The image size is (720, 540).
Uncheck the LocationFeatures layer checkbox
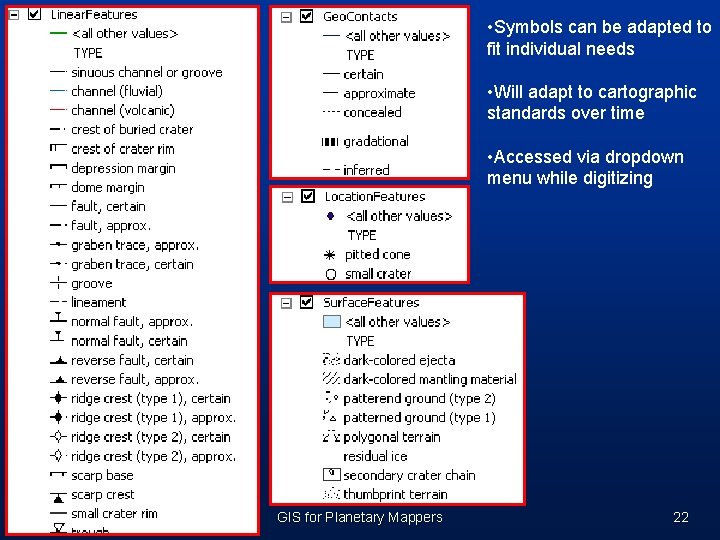pos(308,196)
